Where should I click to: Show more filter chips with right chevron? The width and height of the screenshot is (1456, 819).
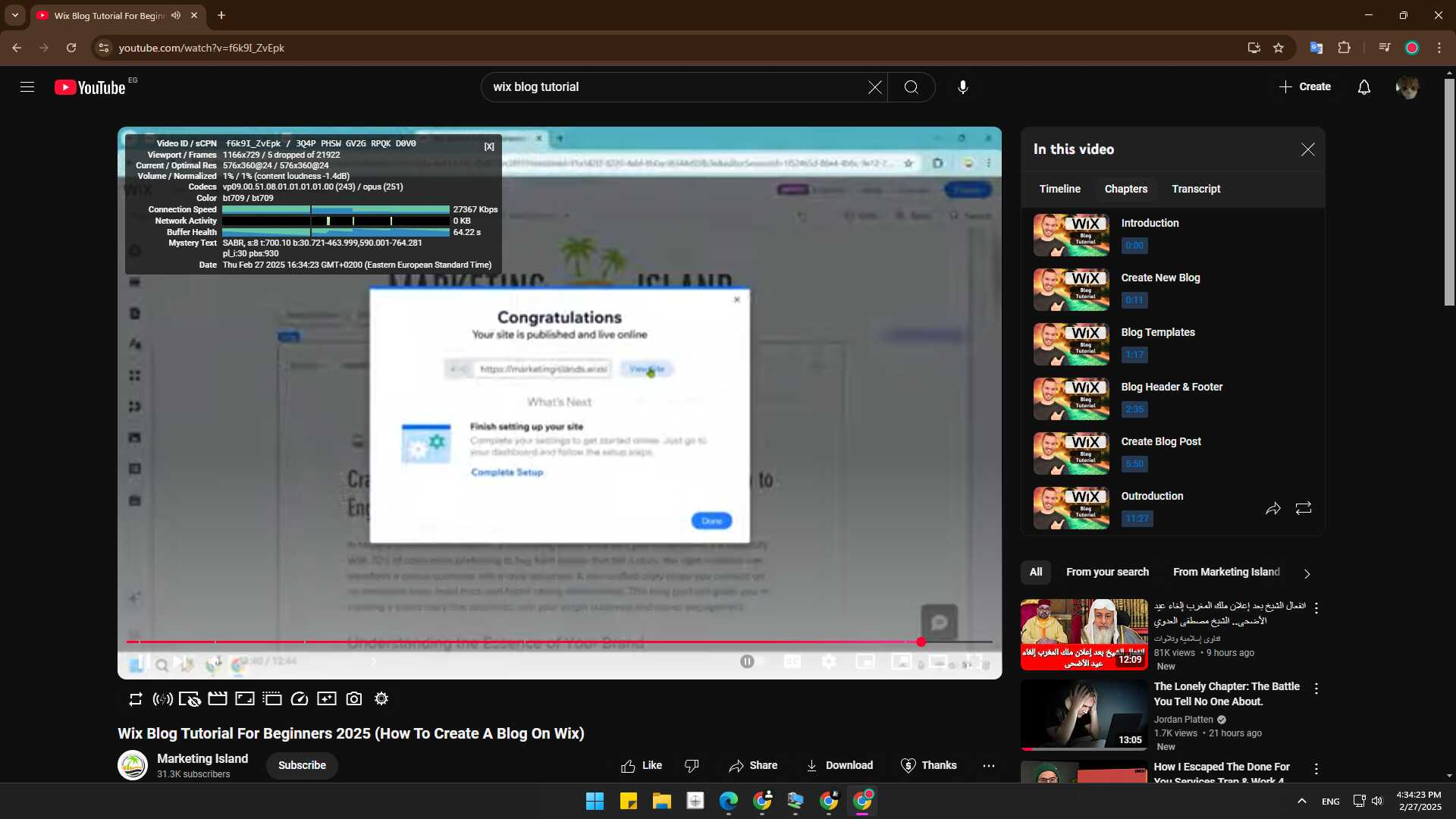point(1307,574)
